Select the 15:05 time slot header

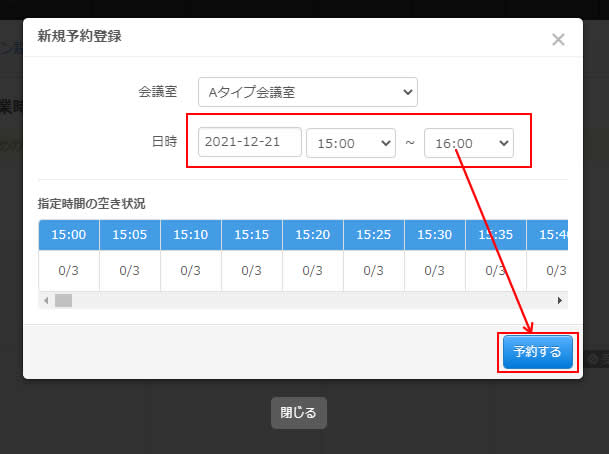click(x=130, y=235)
